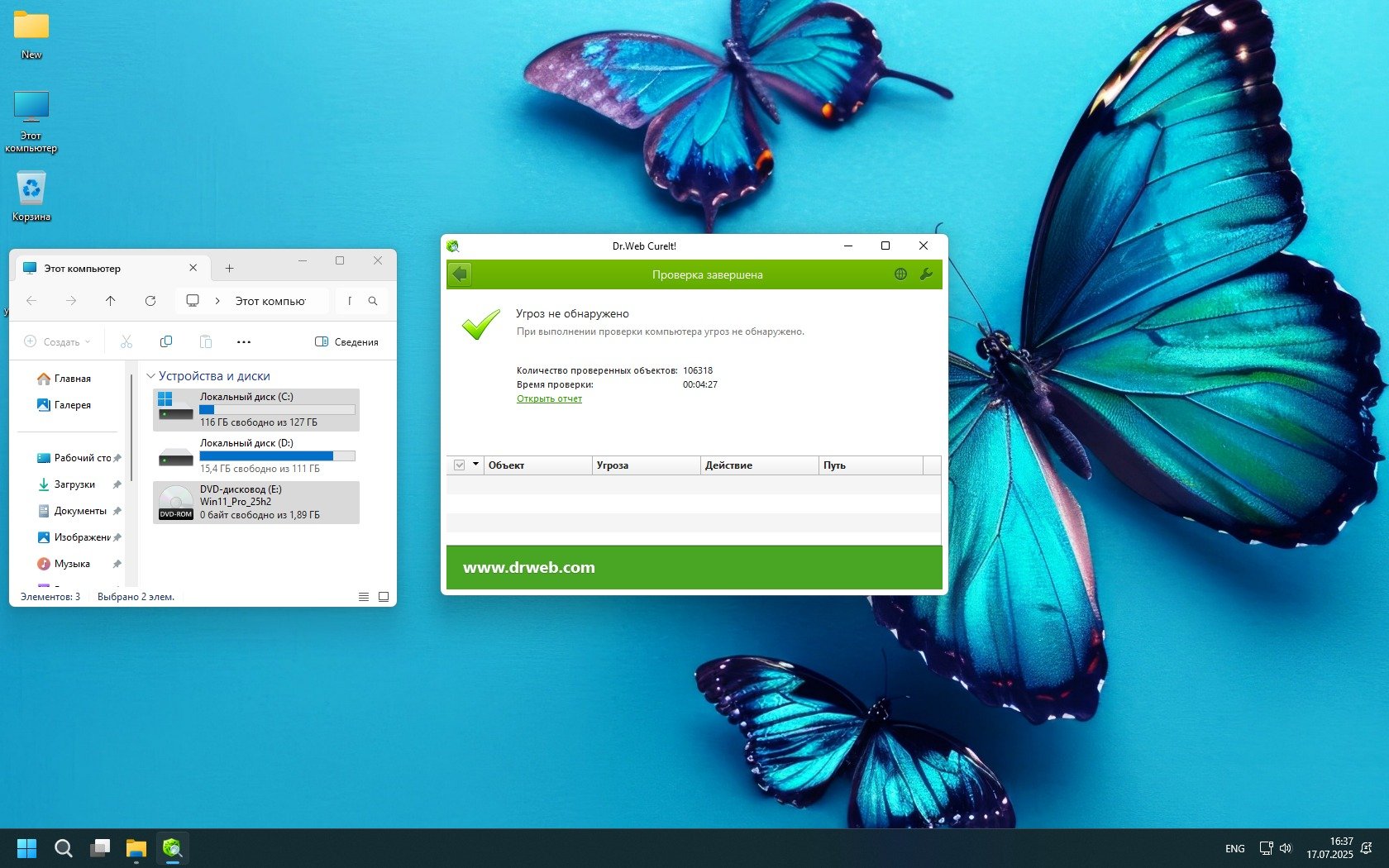Viewport: 1389px width, 868px height.
Task: Toggle the Сведения details pane button
Action: 347,341
